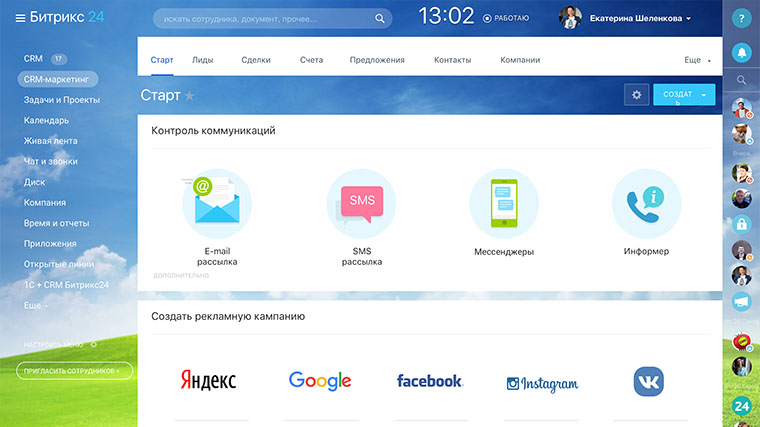
Task: Open the settings gear next to Создать
Action: (x=636, y=95)
